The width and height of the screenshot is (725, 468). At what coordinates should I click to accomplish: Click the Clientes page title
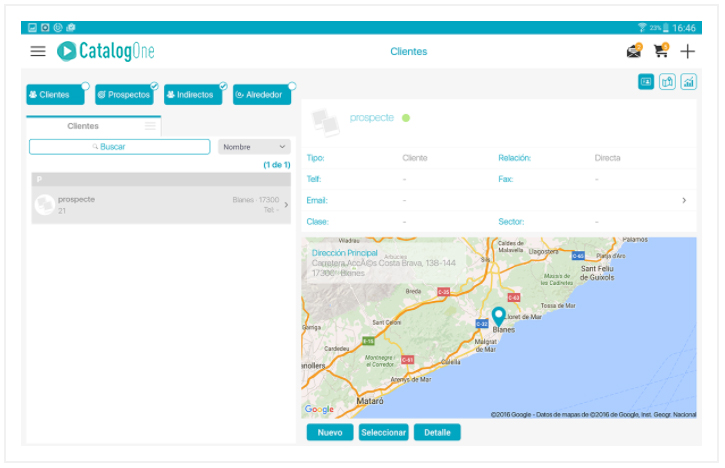[409, 51]
